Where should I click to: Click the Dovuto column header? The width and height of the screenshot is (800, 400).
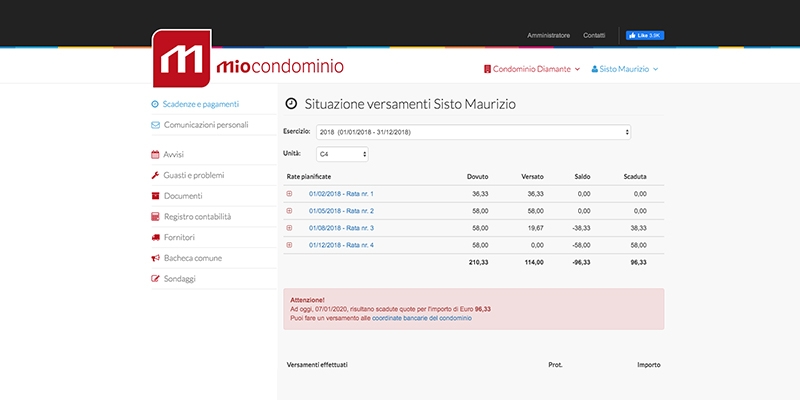point(478,177)
